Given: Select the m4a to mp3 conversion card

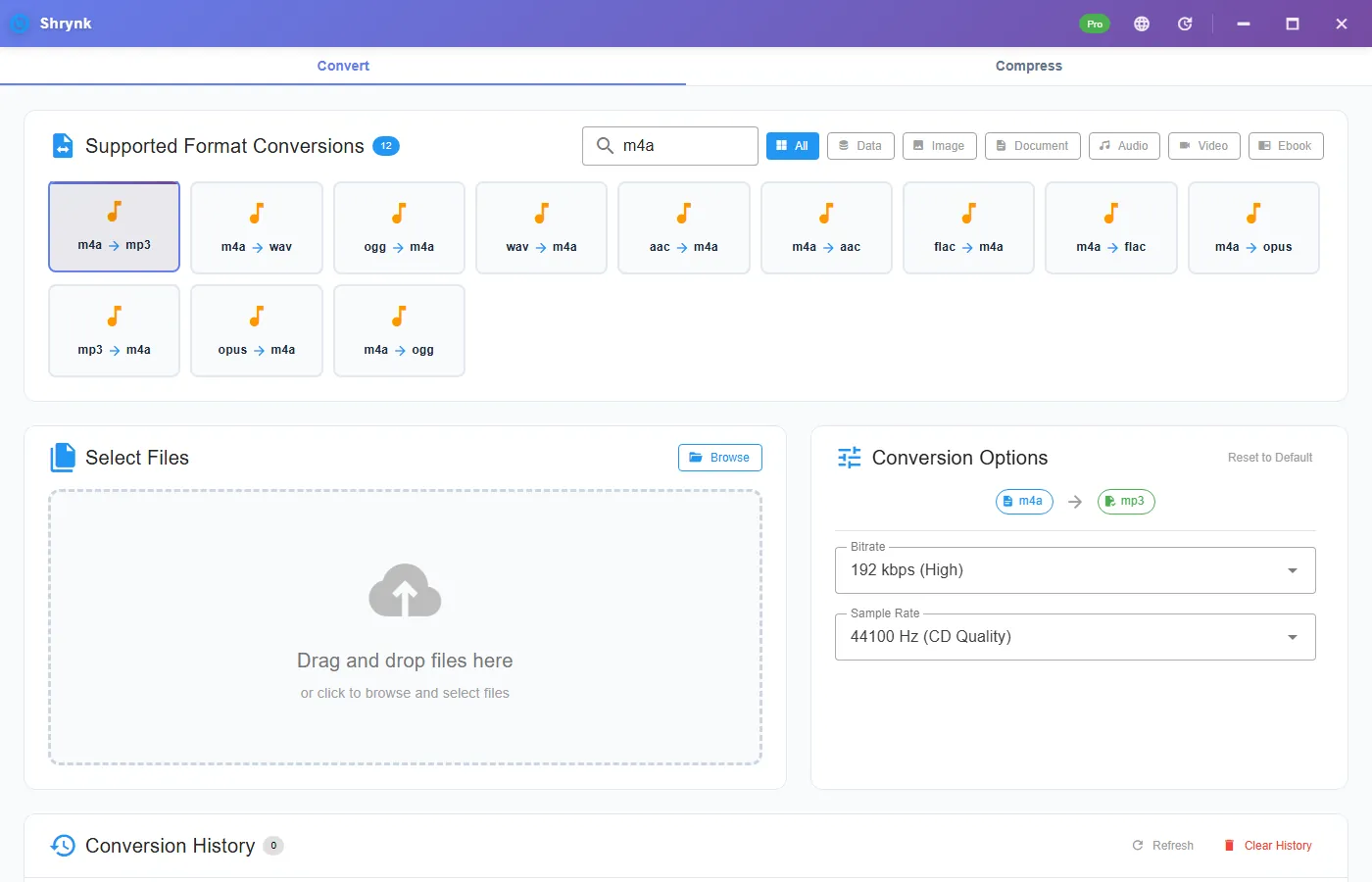Looking at the screenshot, I should tap(114, 226).
